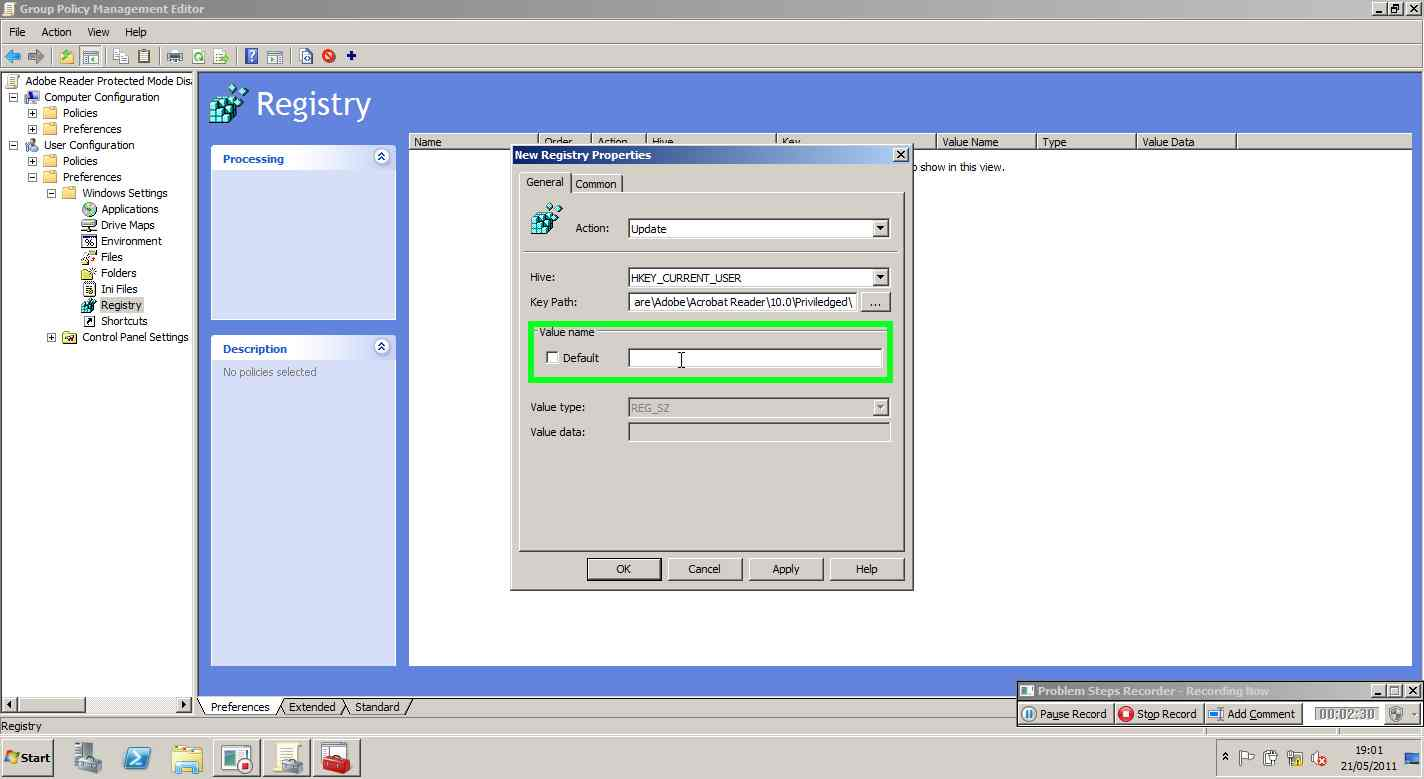
Task: Select Drive Maps in the tree
Action: coord(127,225)
